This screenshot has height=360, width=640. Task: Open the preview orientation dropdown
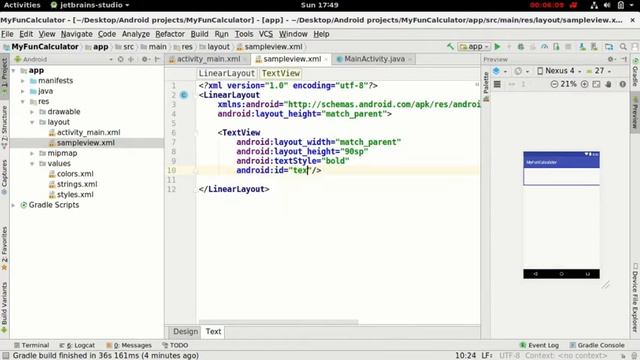521,71
